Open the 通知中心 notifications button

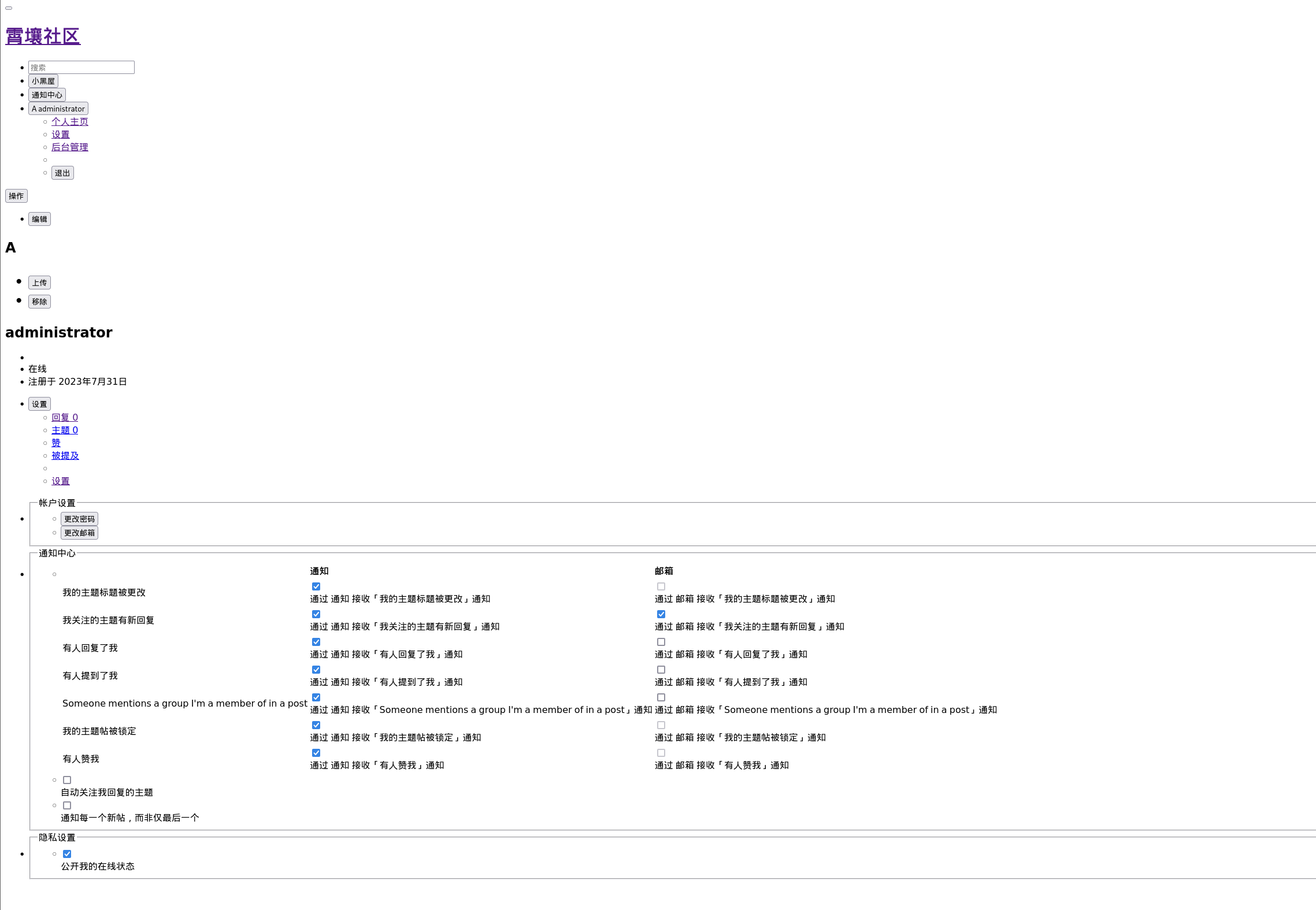(47, 95)
